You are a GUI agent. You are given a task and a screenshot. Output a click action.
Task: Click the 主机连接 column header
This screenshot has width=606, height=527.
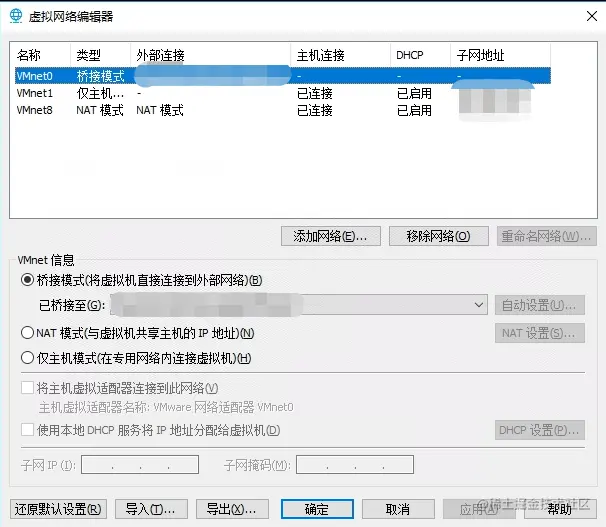340,55
